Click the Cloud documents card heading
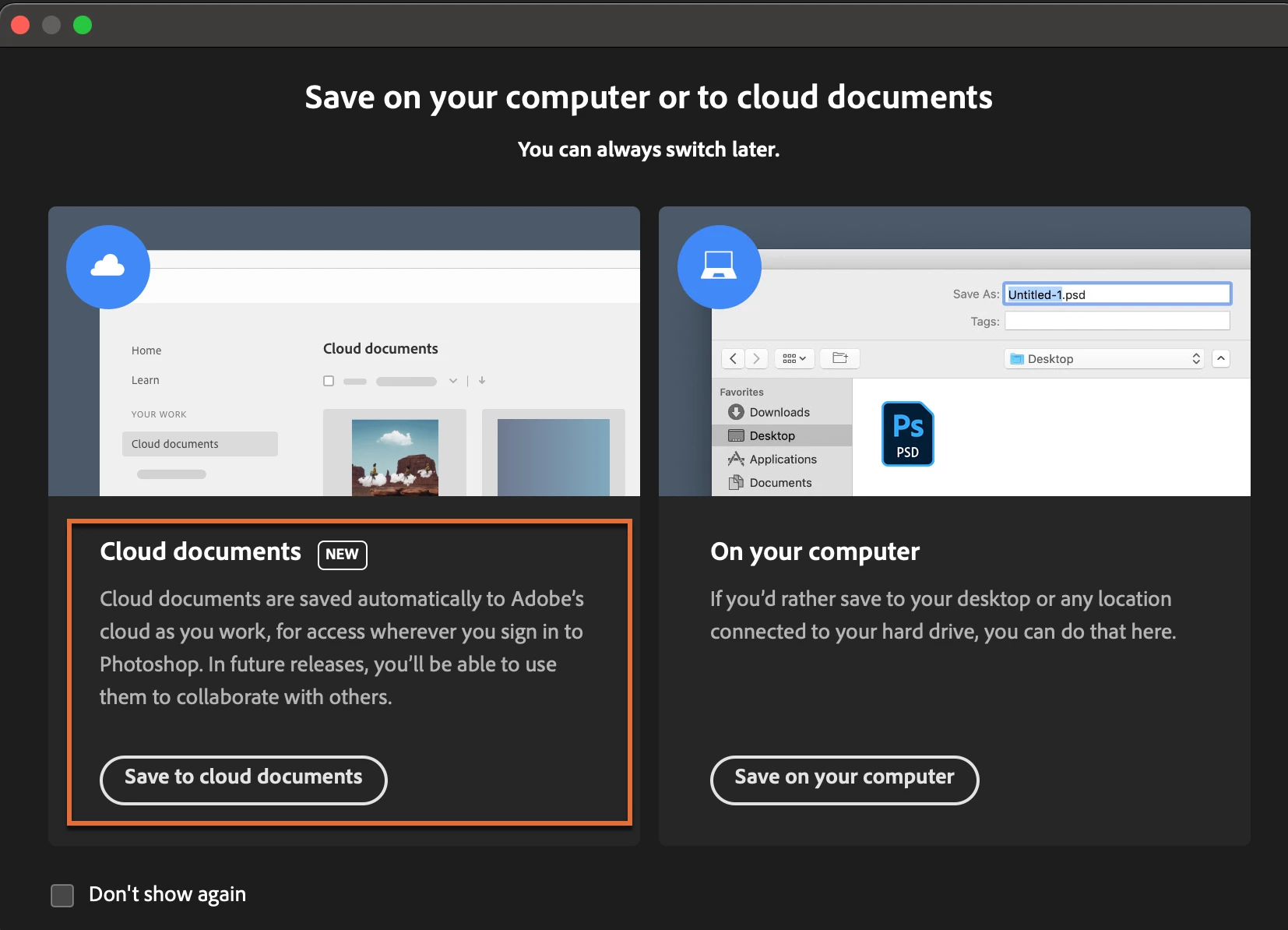Viewport: 1288px width, 930px height. point(200,551)
